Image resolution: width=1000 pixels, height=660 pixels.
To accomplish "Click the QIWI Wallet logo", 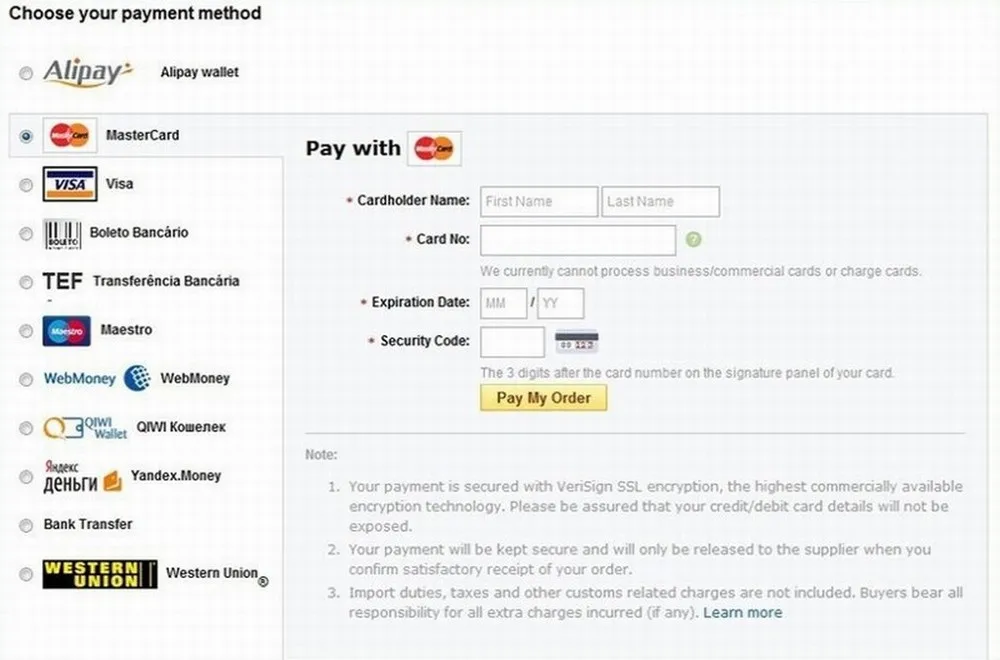I will pyautogui.click(x=85, y=428).
